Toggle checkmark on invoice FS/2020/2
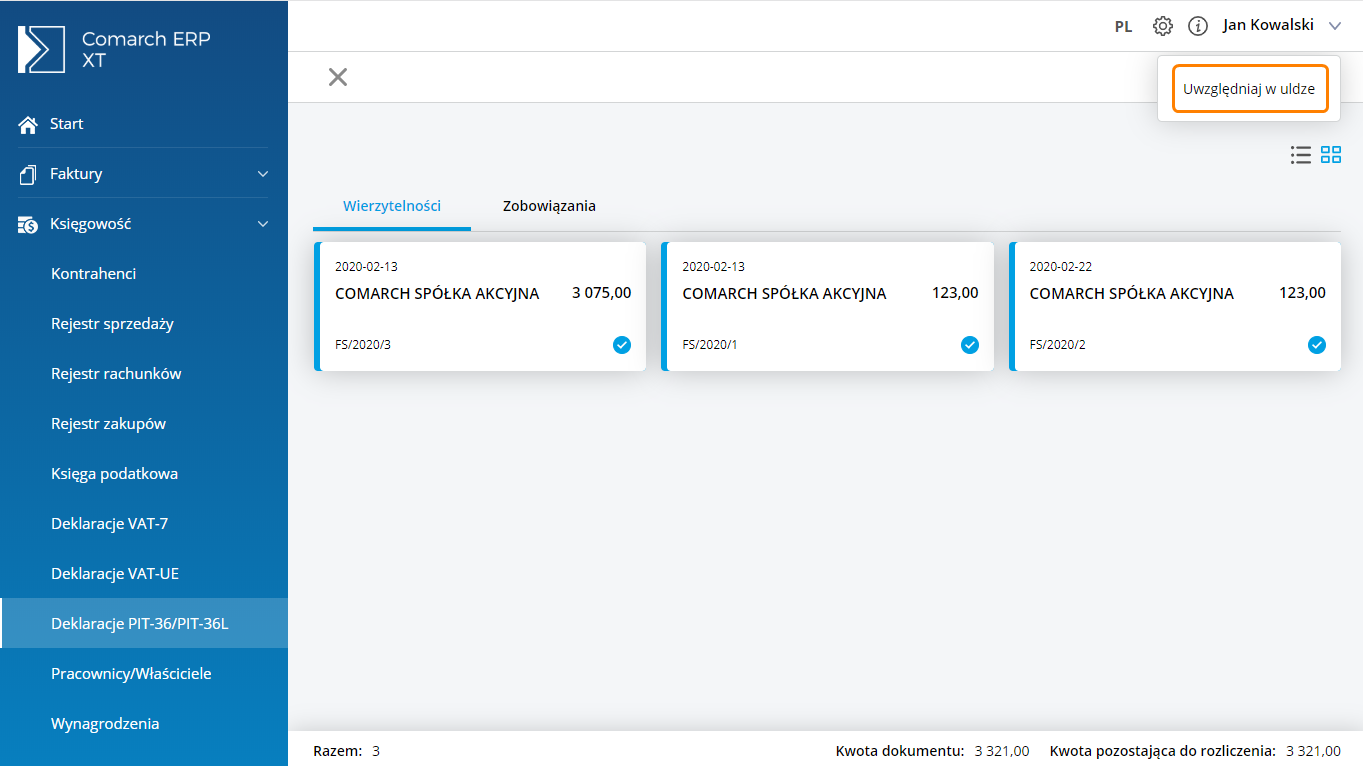 click(1316, 345)
